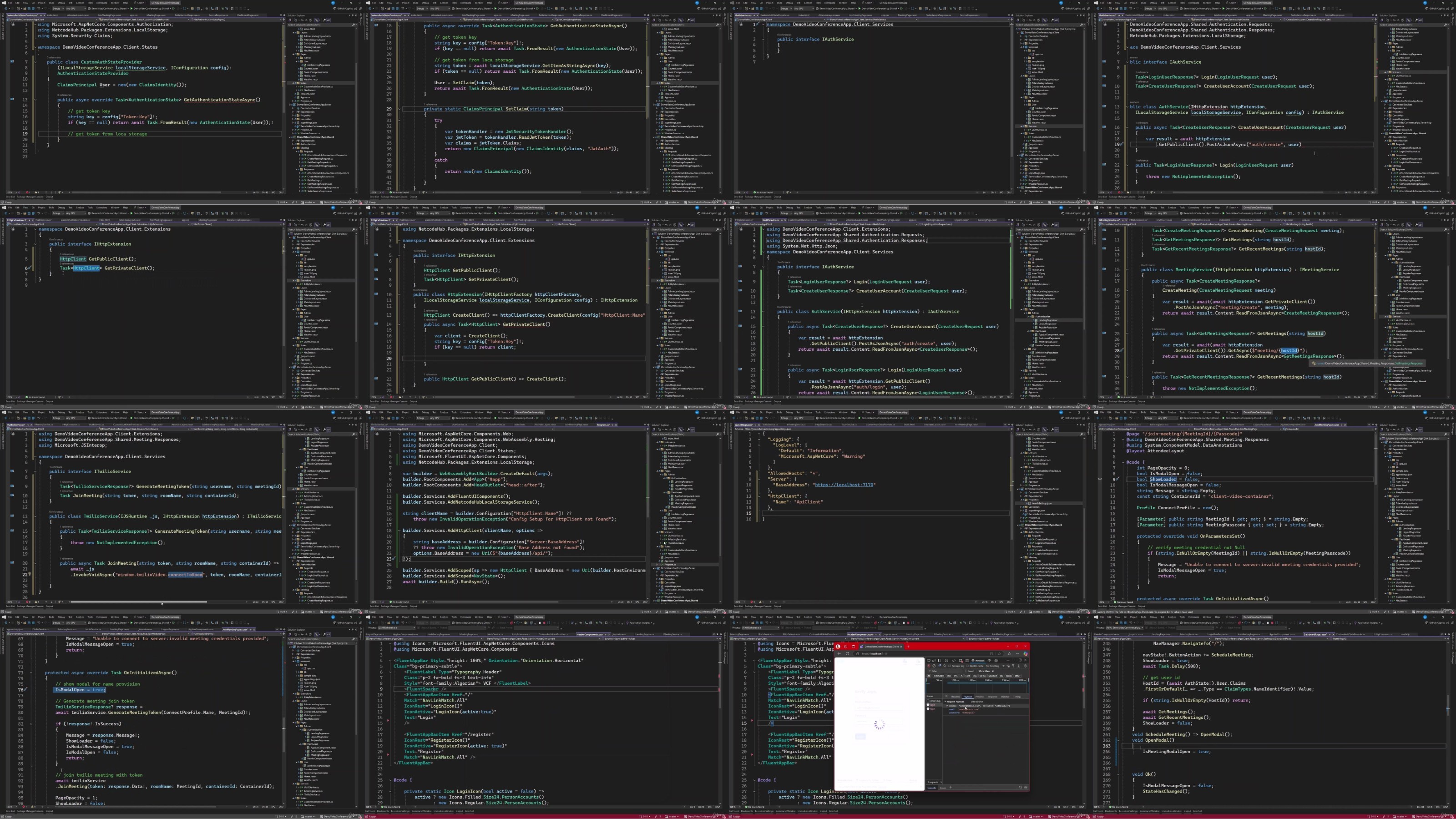Open the Debug configuration dropdown in MeetingService.cs frame
Image resolution: width=1456 pixels, height=819 pixels.
click(1150, 214)
